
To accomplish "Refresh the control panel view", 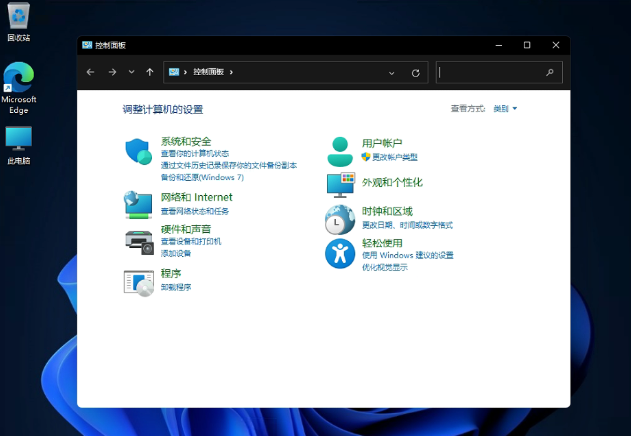I will (416, 72).
